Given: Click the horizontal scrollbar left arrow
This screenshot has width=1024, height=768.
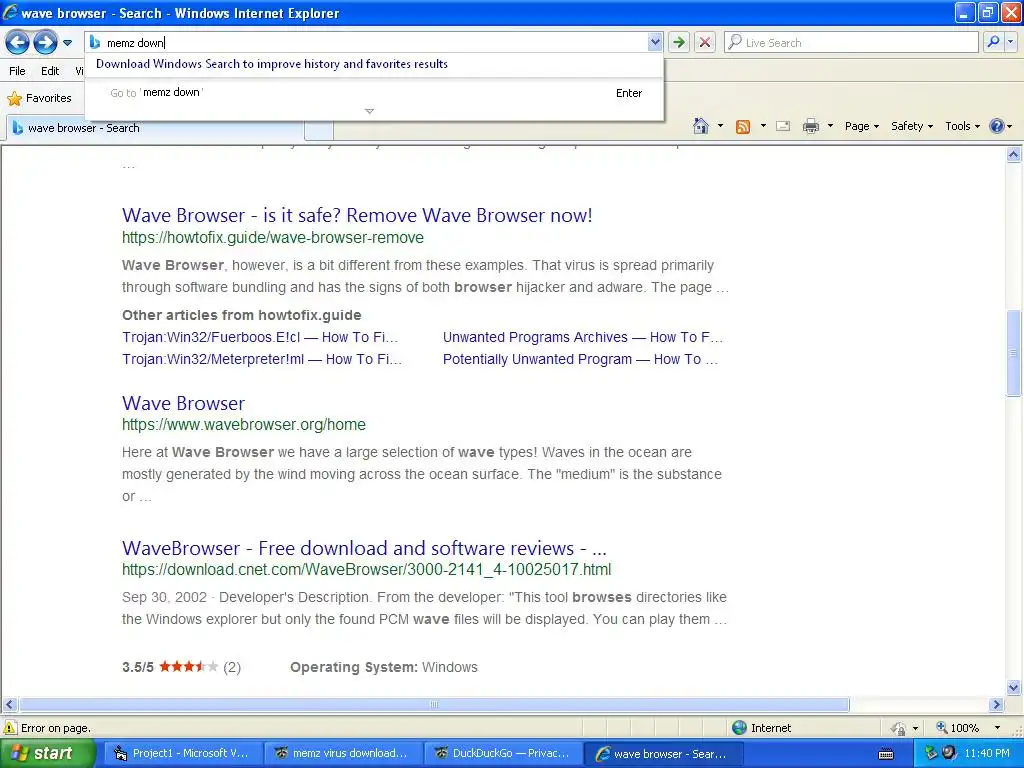Looking at the screenshot, I should pos(9,705).
